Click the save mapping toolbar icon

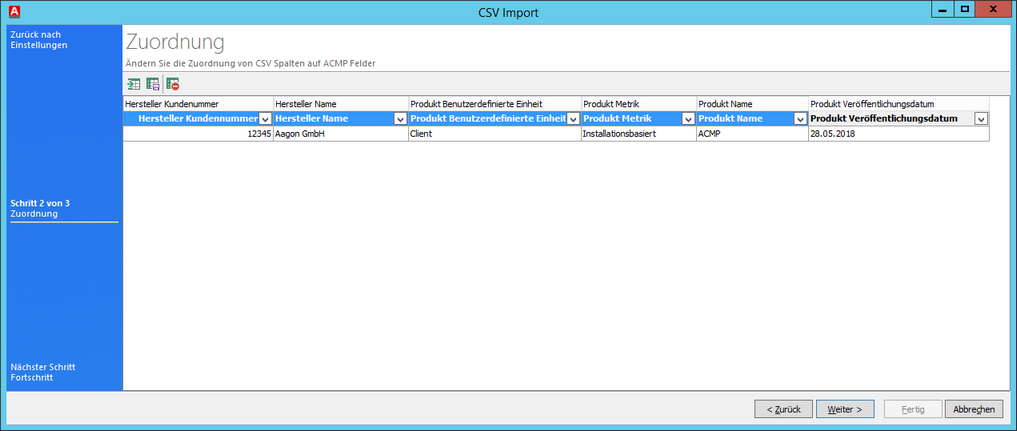click(x=153, y=85)
